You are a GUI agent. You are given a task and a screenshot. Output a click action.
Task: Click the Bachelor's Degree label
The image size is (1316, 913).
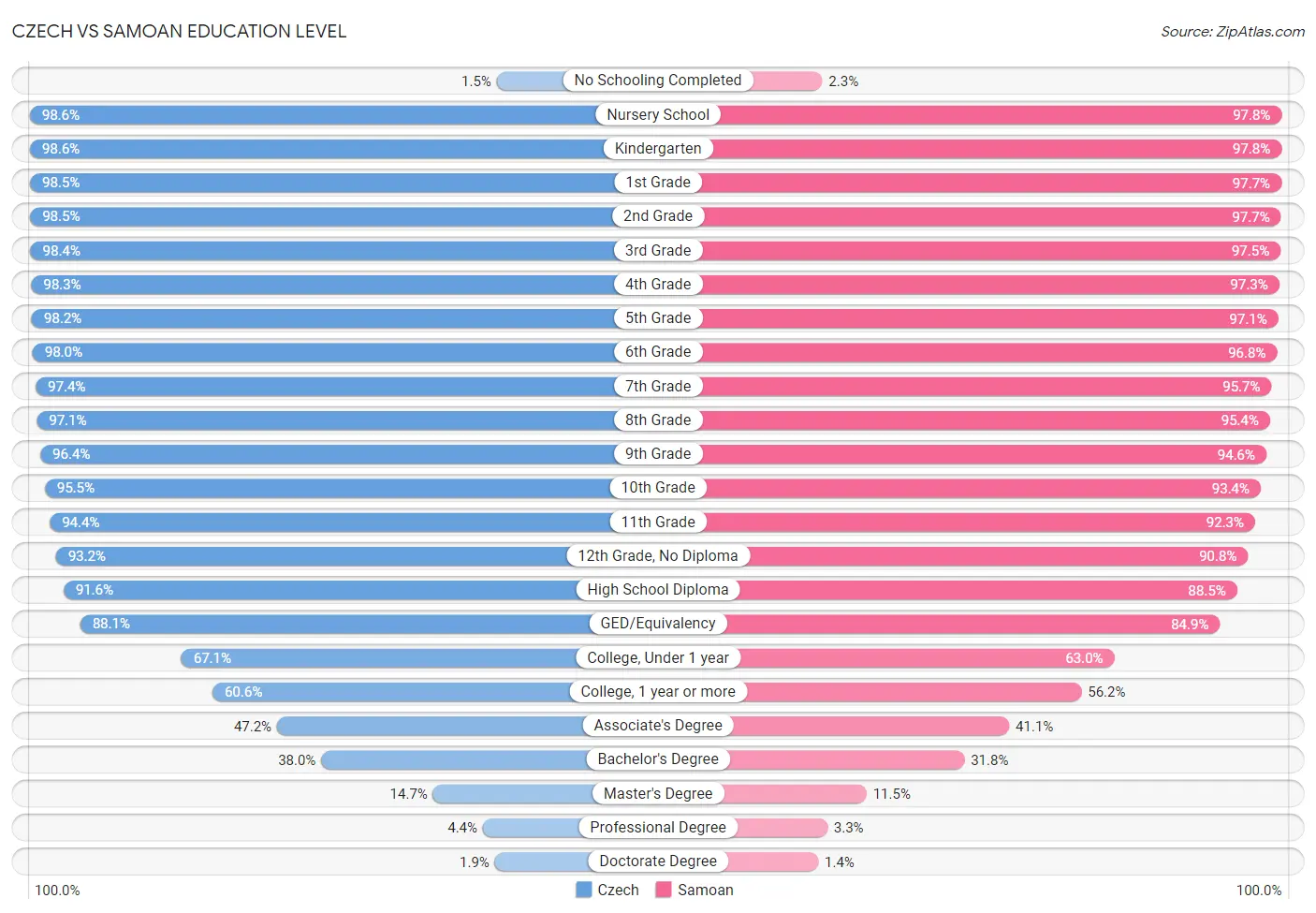658,758
